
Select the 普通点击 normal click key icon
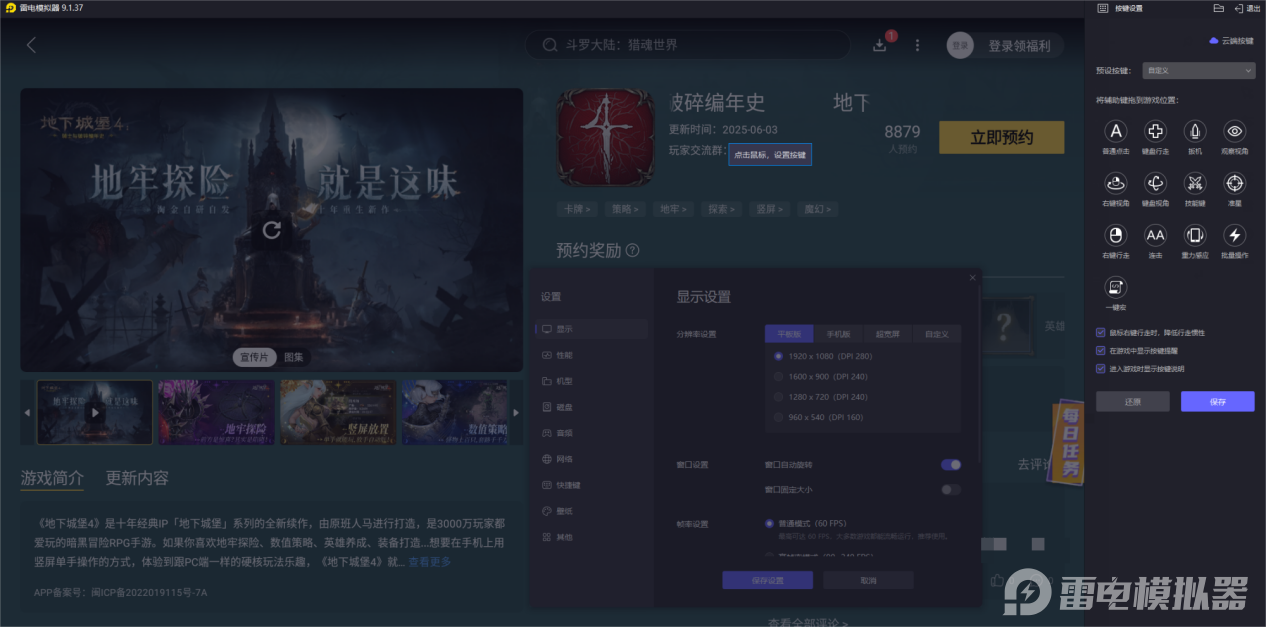point(1116,131)
